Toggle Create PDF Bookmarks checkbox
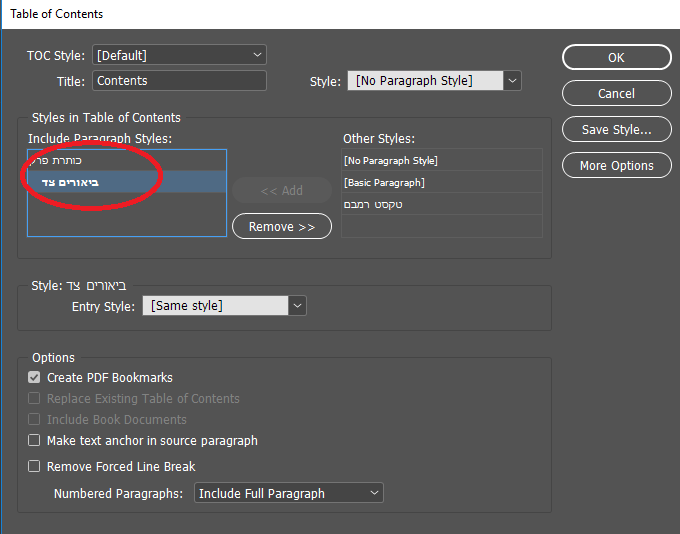680x534 pixels. pos(35,378)
